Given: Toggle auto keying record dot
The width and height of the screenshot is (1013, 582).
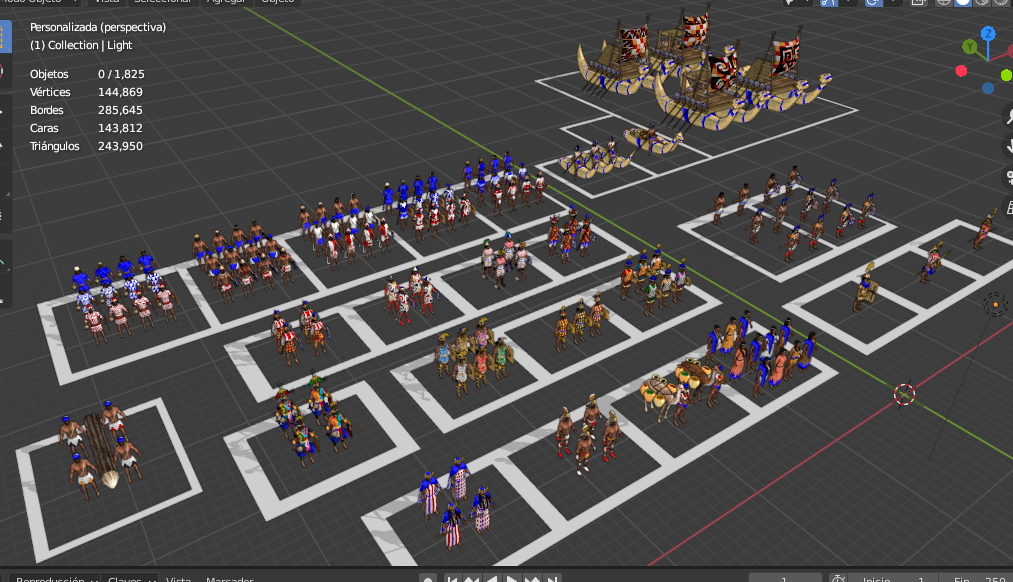Looking at the screenshot, I should click(x=428, y=578).
